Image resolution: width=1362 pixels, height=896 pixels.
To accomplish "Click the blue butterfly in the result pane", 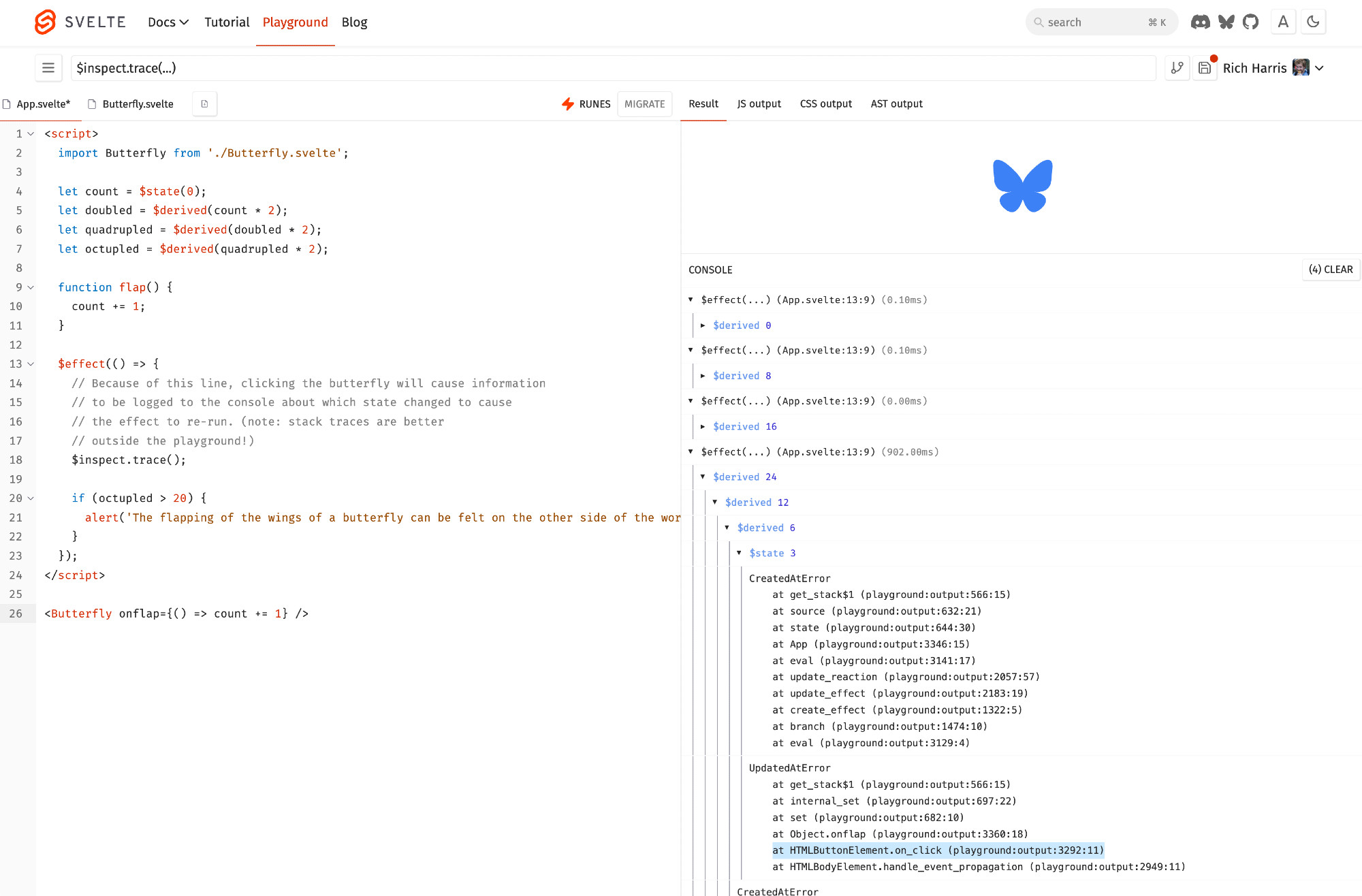I will tap(1022, 186).
